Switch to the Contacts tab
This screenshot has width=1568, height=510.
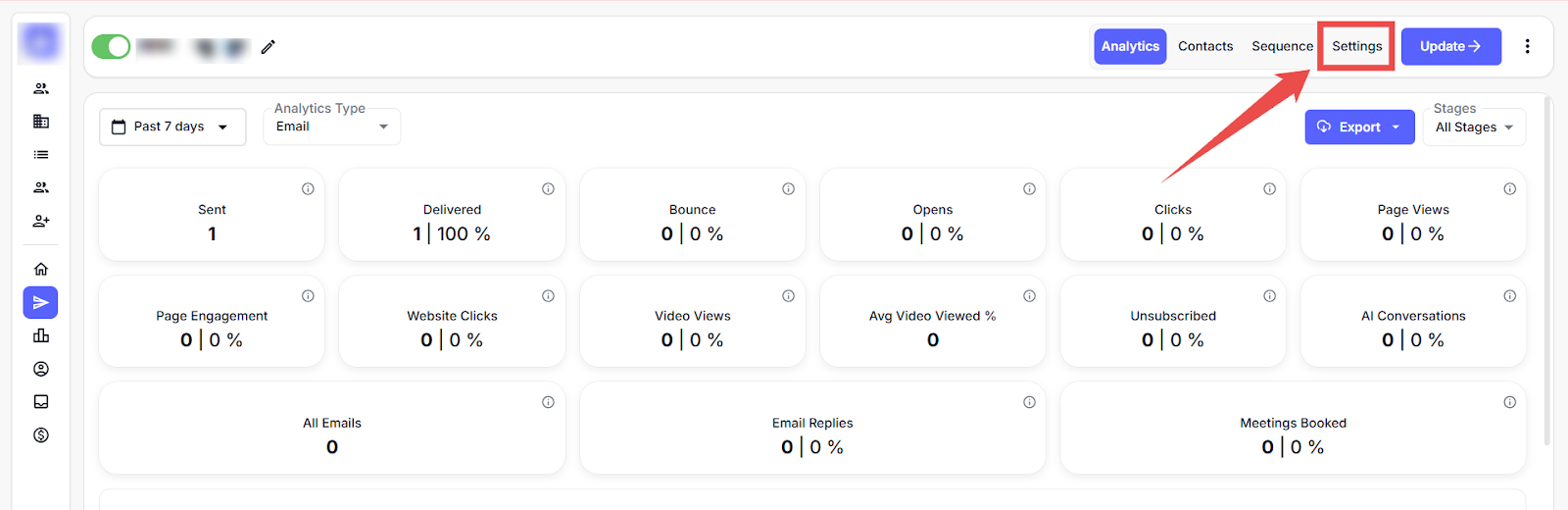1205,46
